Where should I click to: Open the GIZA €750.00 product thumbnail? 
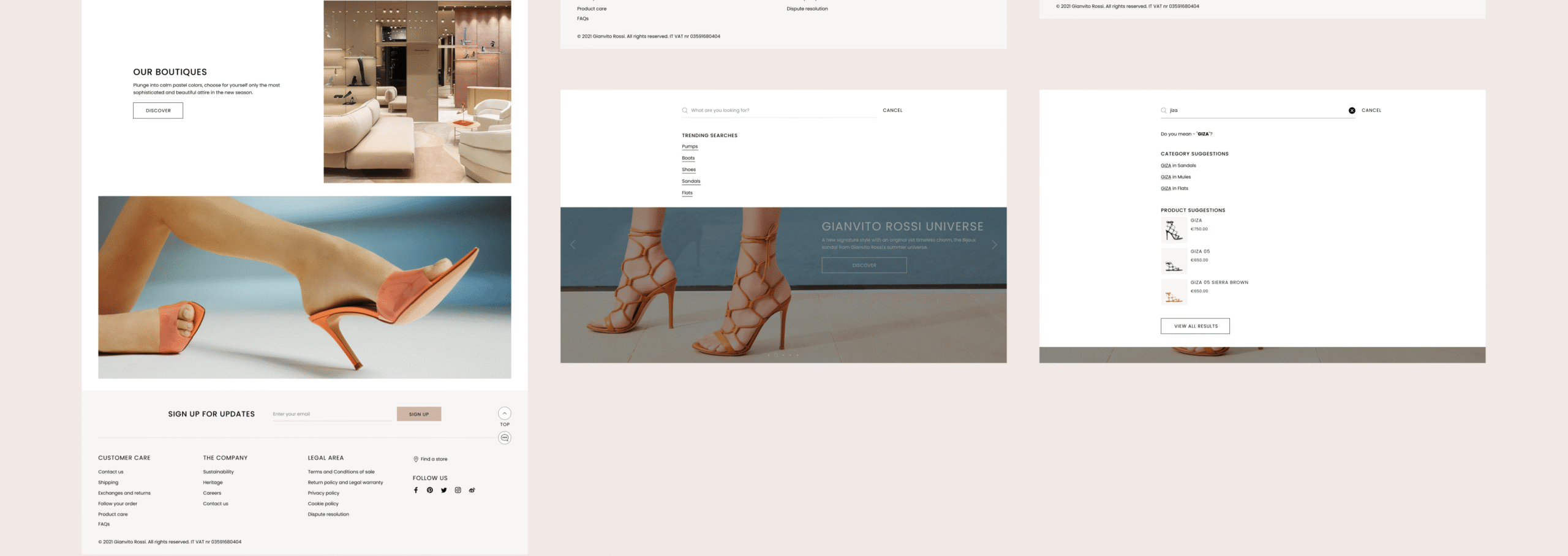[1174, 230]
